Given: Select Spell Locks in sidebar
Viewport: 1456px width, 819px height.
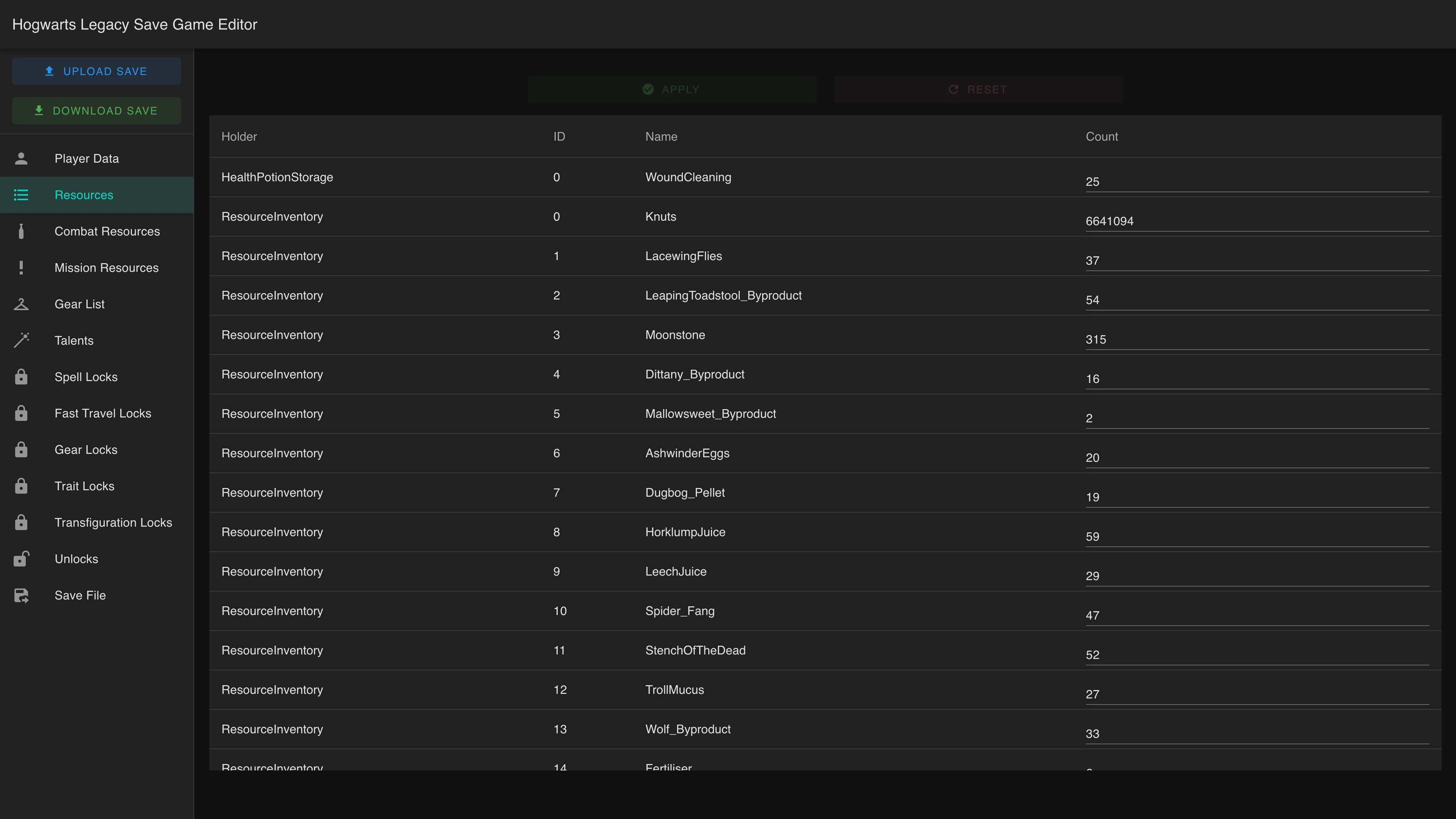Looking at the screenshot, I should click(x=97, y=377).
